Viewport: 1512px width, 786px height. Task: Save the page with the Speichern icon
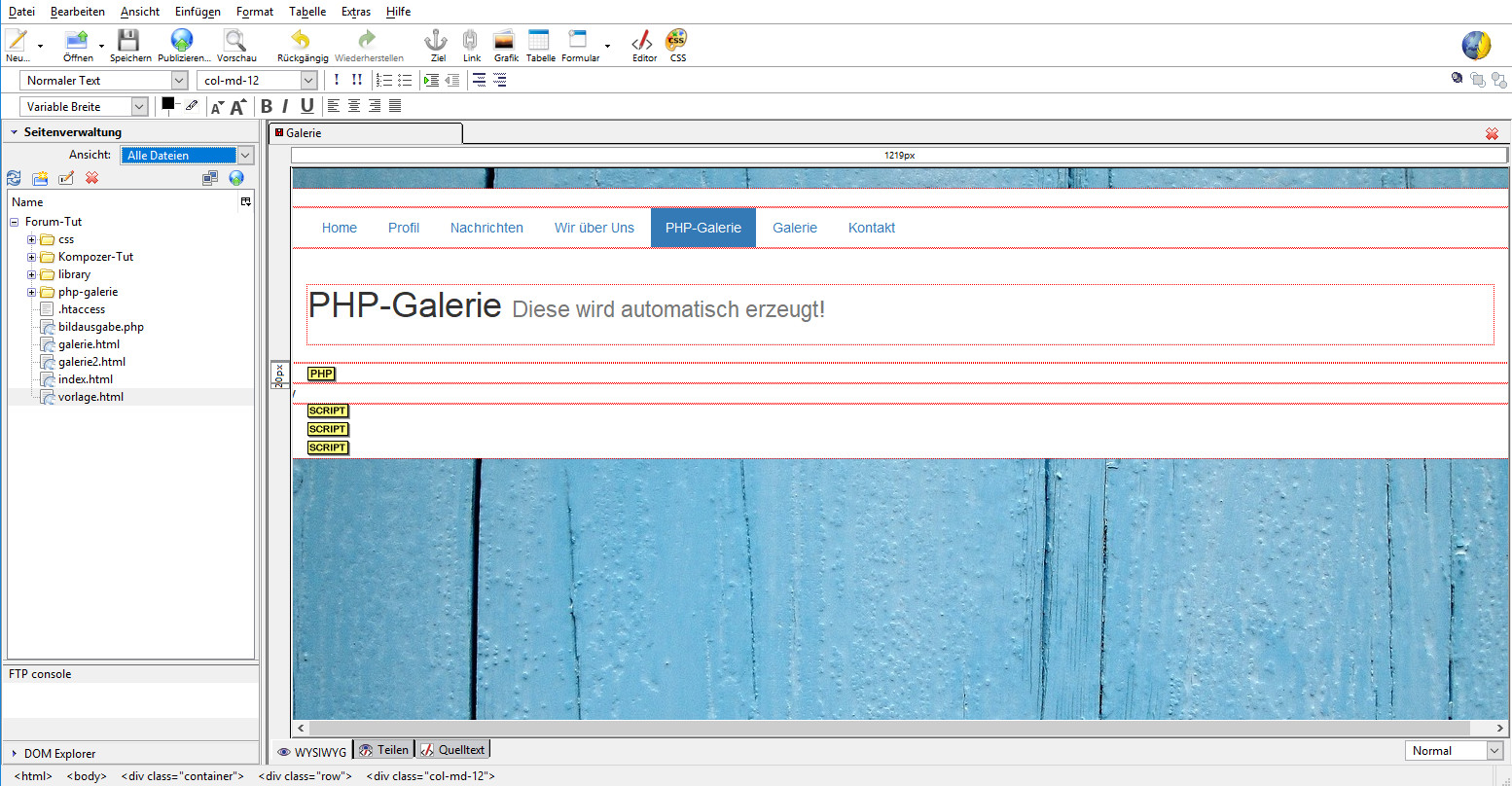128,40
